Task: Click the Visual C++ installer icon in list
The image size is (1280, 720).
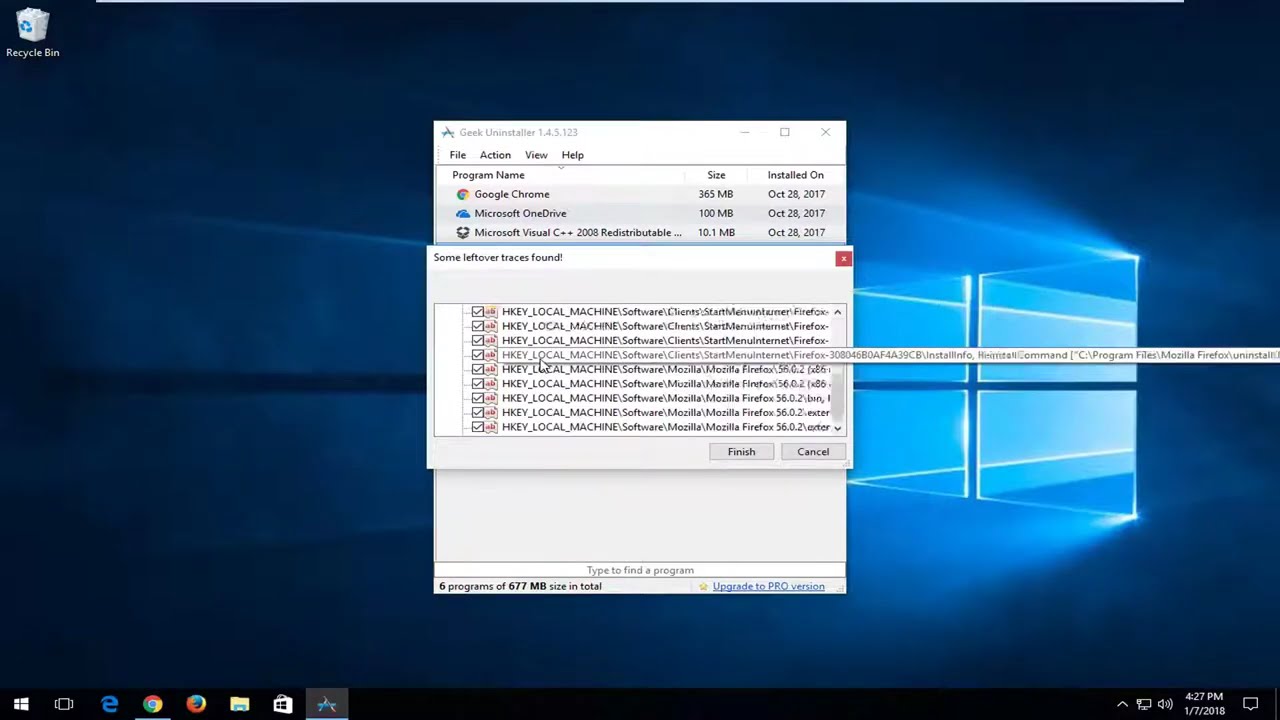Action: 462,232
